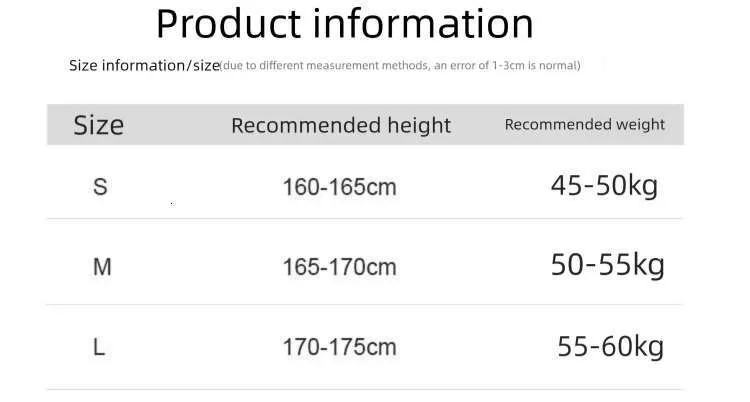Click the Product information title
This screenshot has height=402, width=750.
(x=345, y=23)
